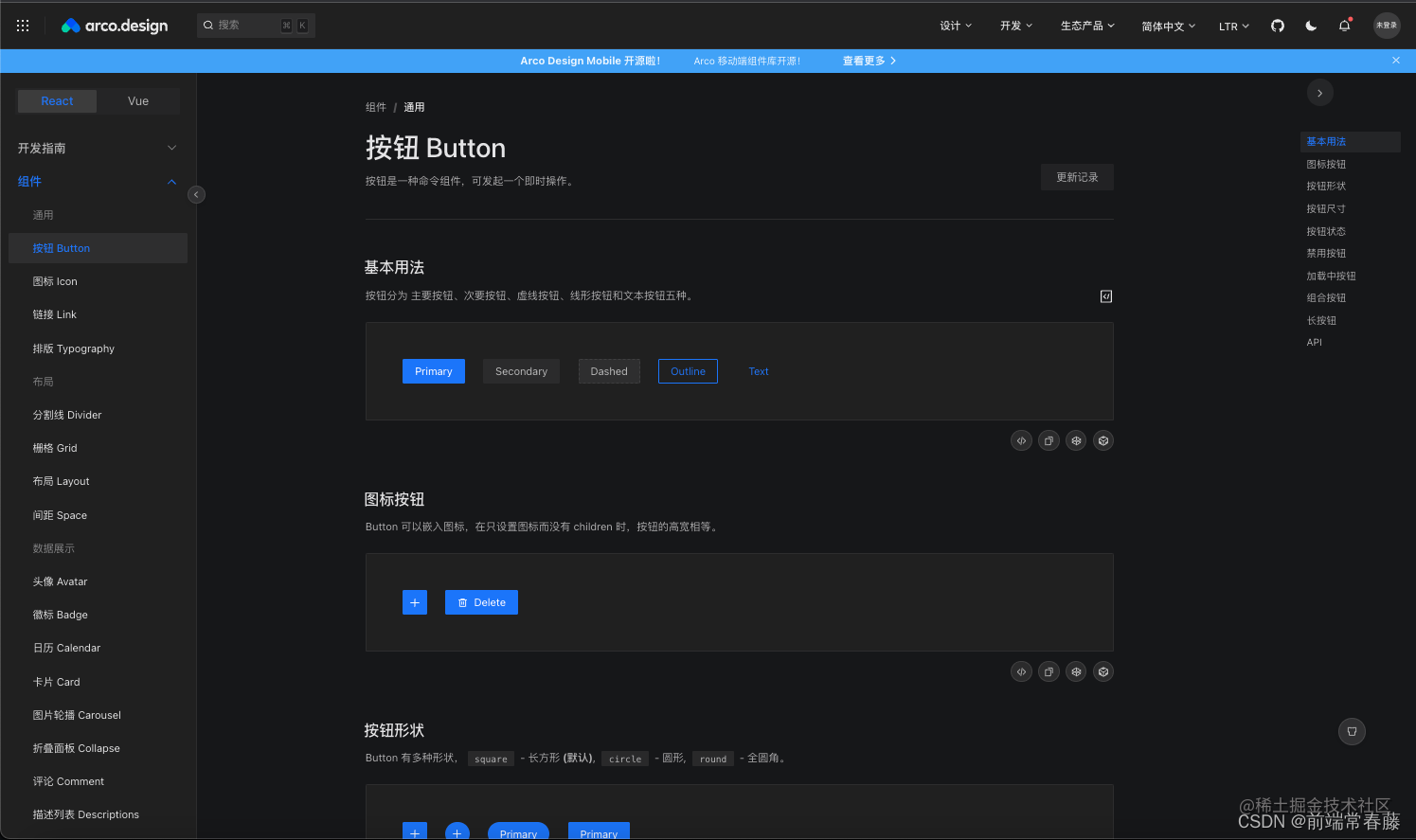Viewport: 1416px width, 840px height.
Task: Collapse the 组件 sidebar section
Action: click(x=98, y=181)
